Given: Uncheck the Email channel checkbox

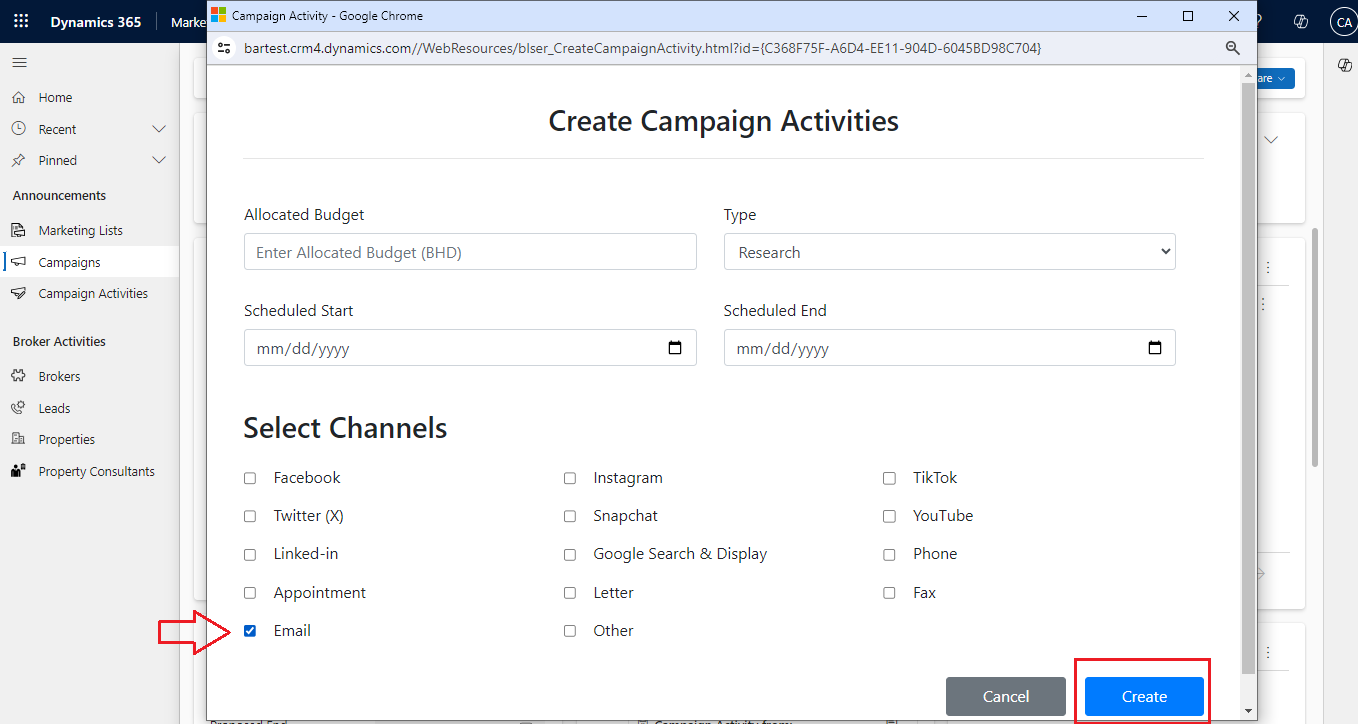Looking at the screenshot, I should coord(250,631).
